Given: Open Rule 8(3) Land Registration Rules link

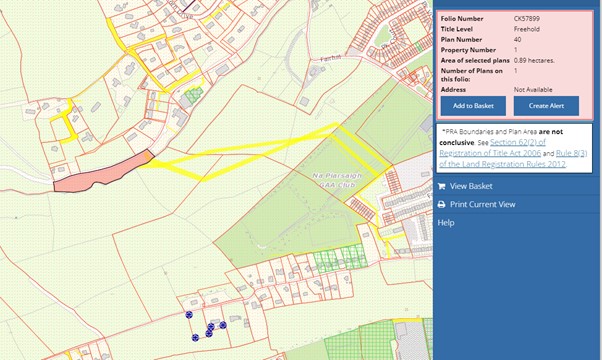Looking at the screenshot, I should (513, 159).
